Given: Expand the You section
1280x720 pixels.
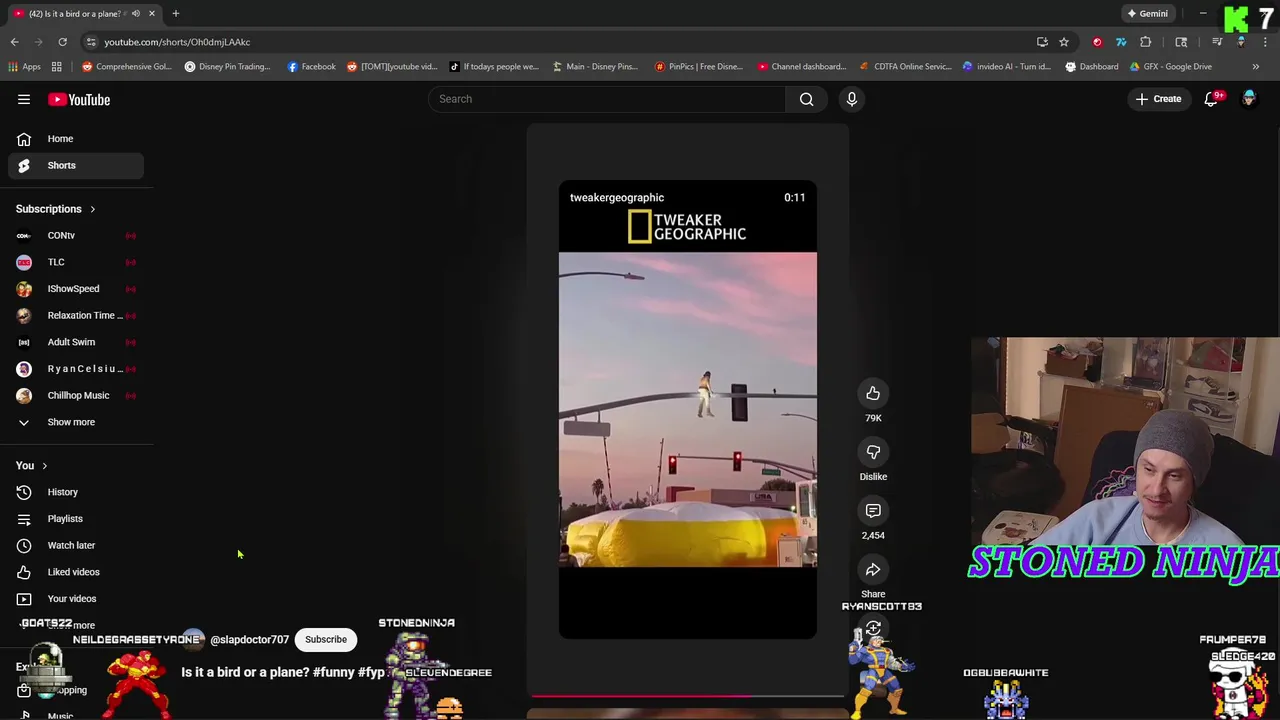Looking at the screenshot, I should [31, 466].
